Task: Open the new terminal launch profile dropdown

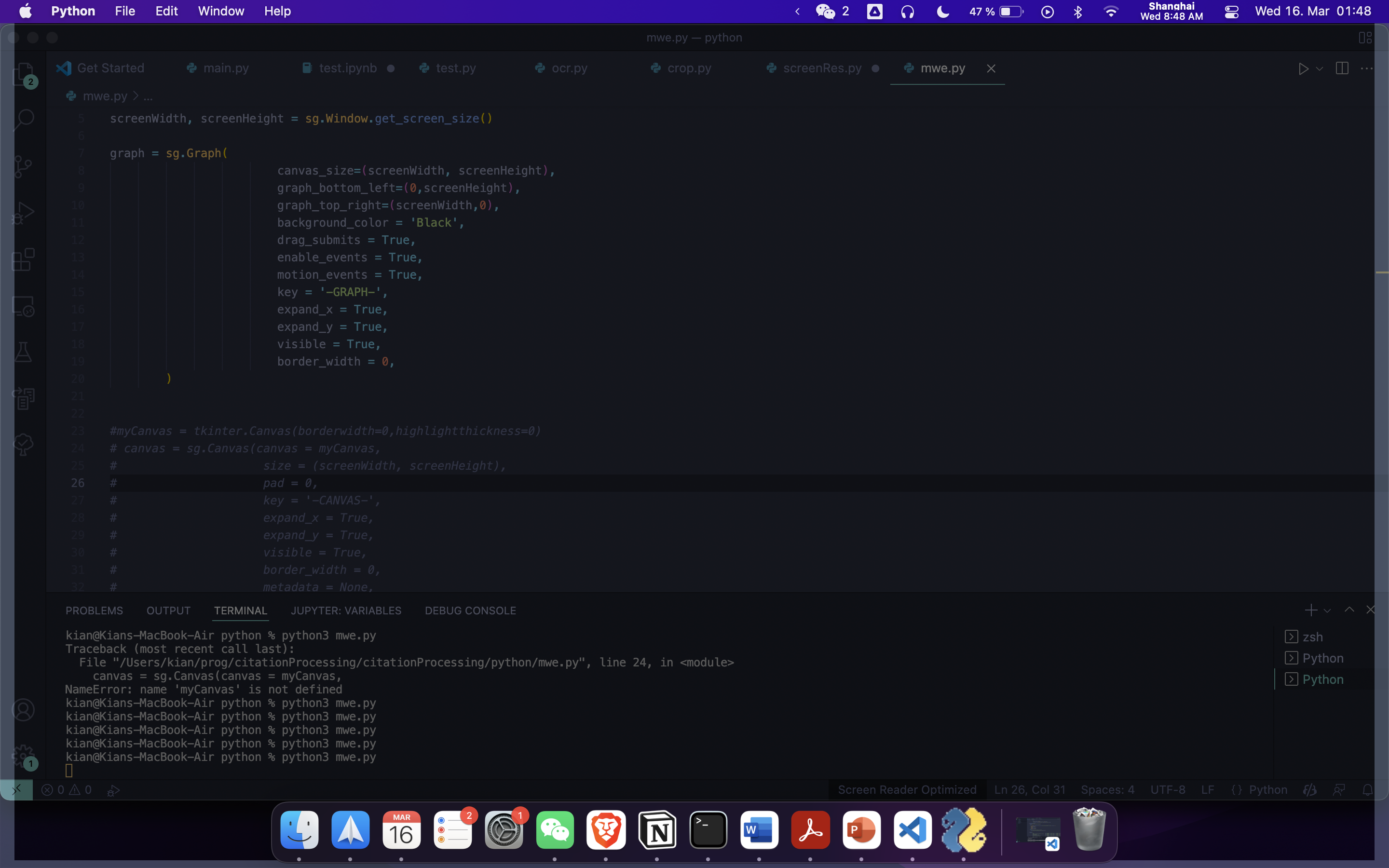Action: [1327, 611]
